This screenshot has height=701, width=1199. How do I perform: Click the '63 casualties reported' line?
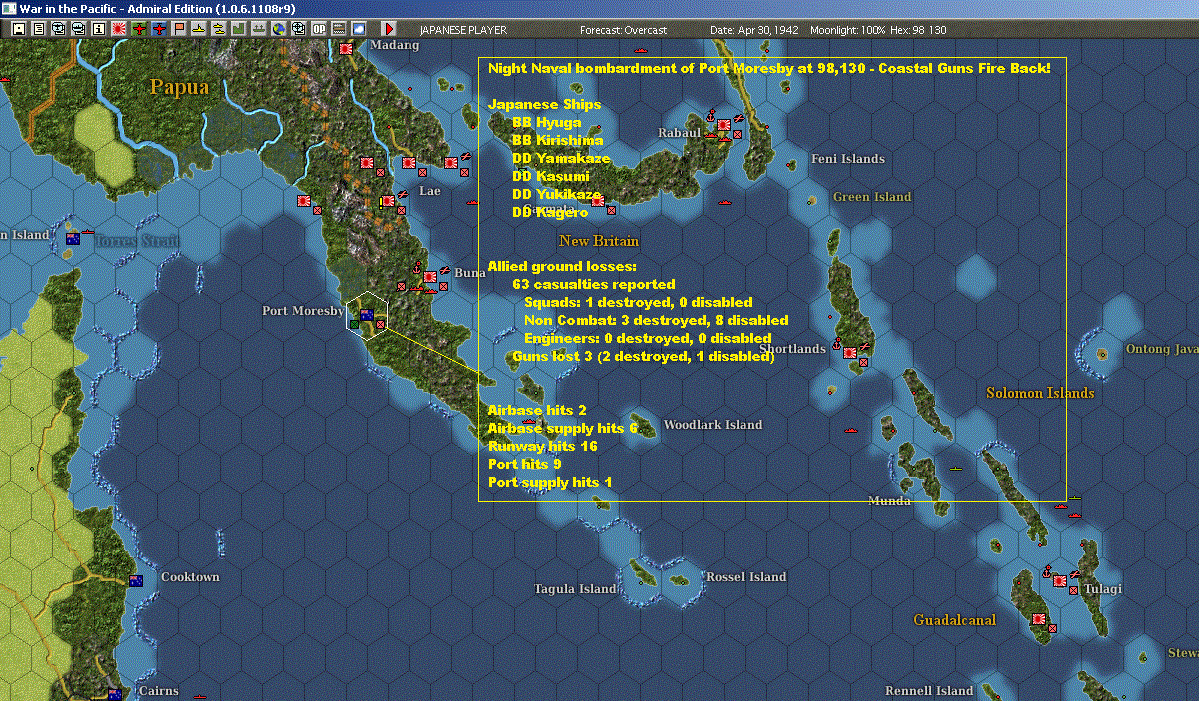click(594, 284)
